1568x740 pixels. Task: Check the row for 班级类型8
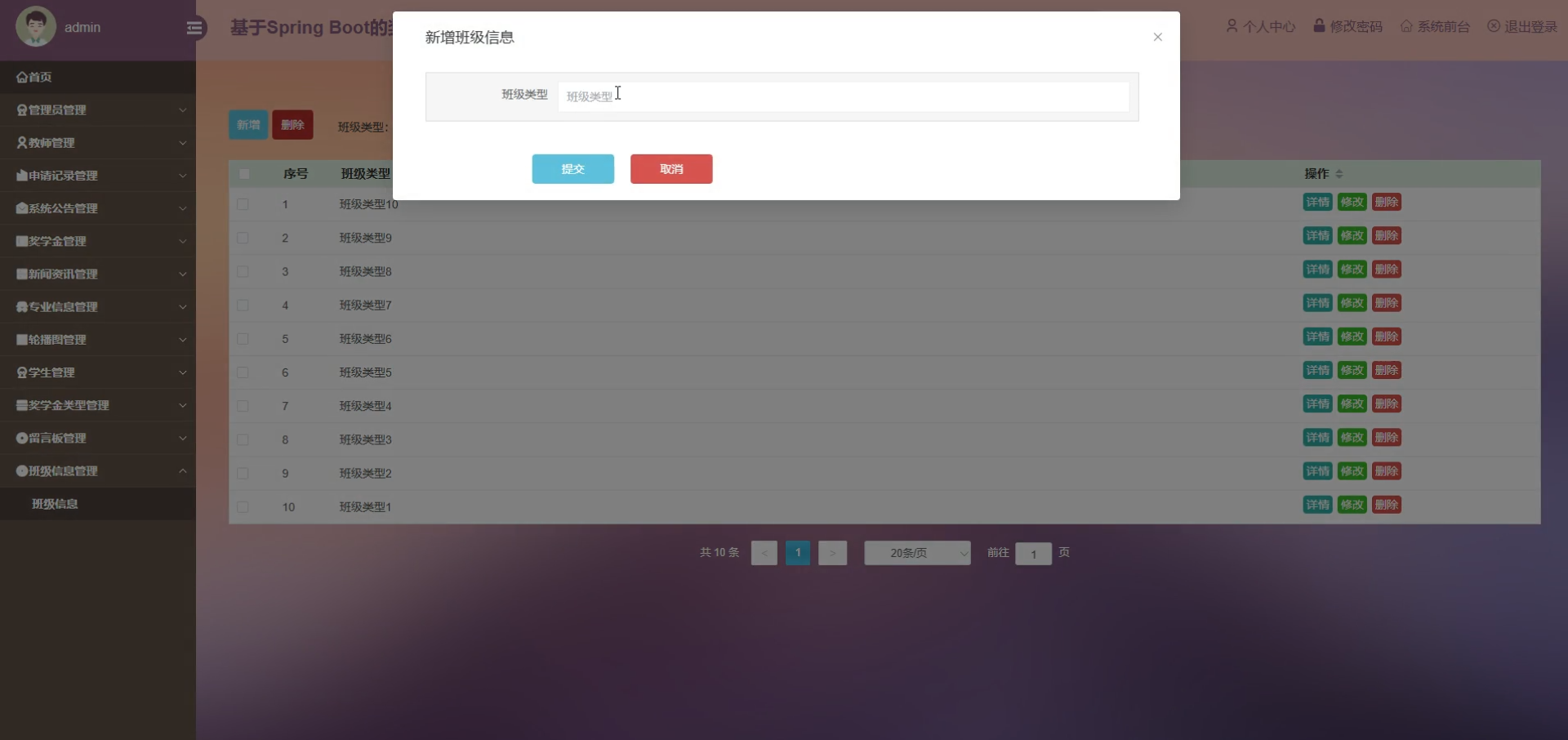[x=243, y=271]
